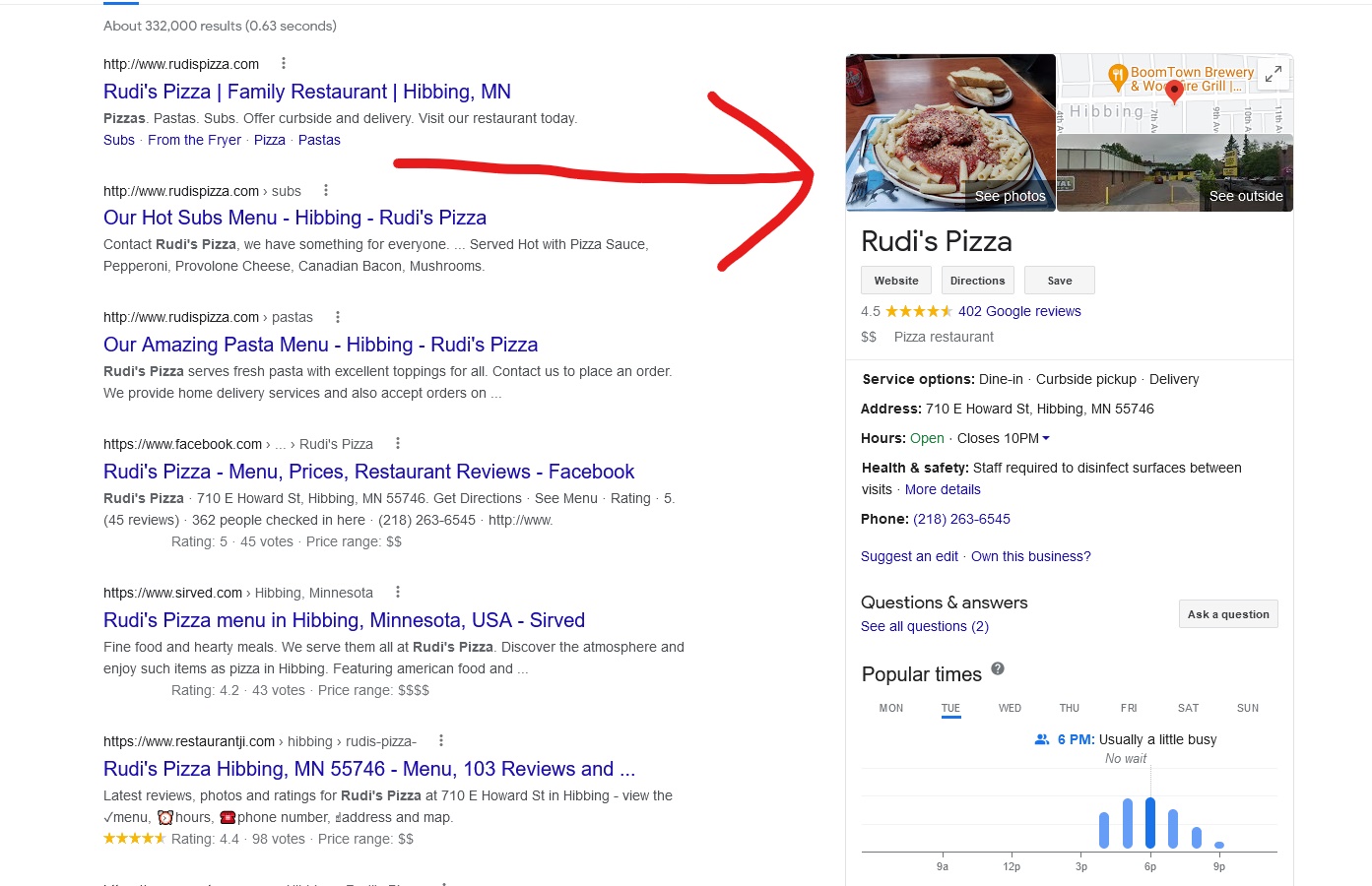Click About 332,000 results text

220,26
